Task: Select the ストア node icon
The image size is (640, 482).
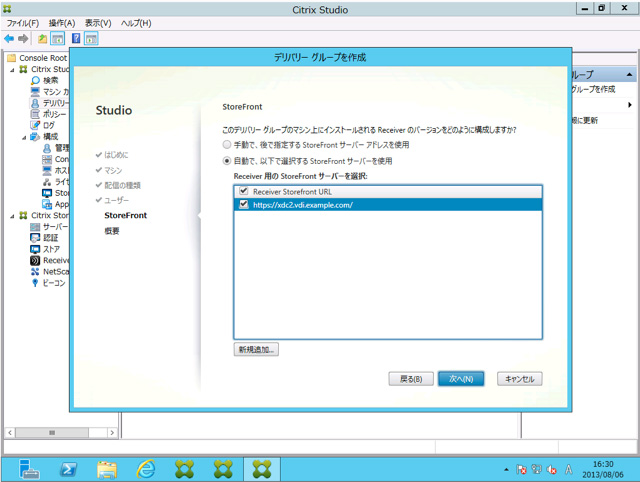Action: pyautogui.click(x=36, y=249)
